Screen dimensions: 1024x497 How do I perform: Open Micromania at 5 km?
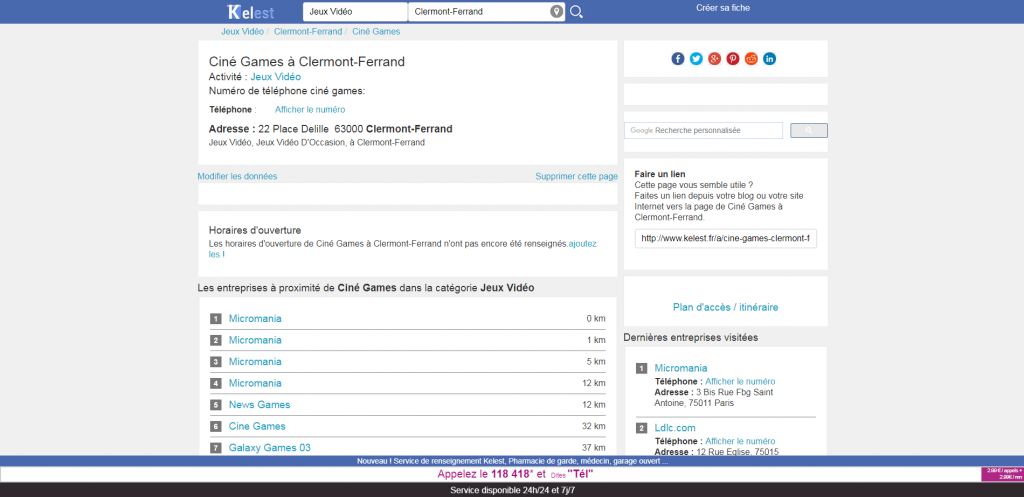click(255, 362)
